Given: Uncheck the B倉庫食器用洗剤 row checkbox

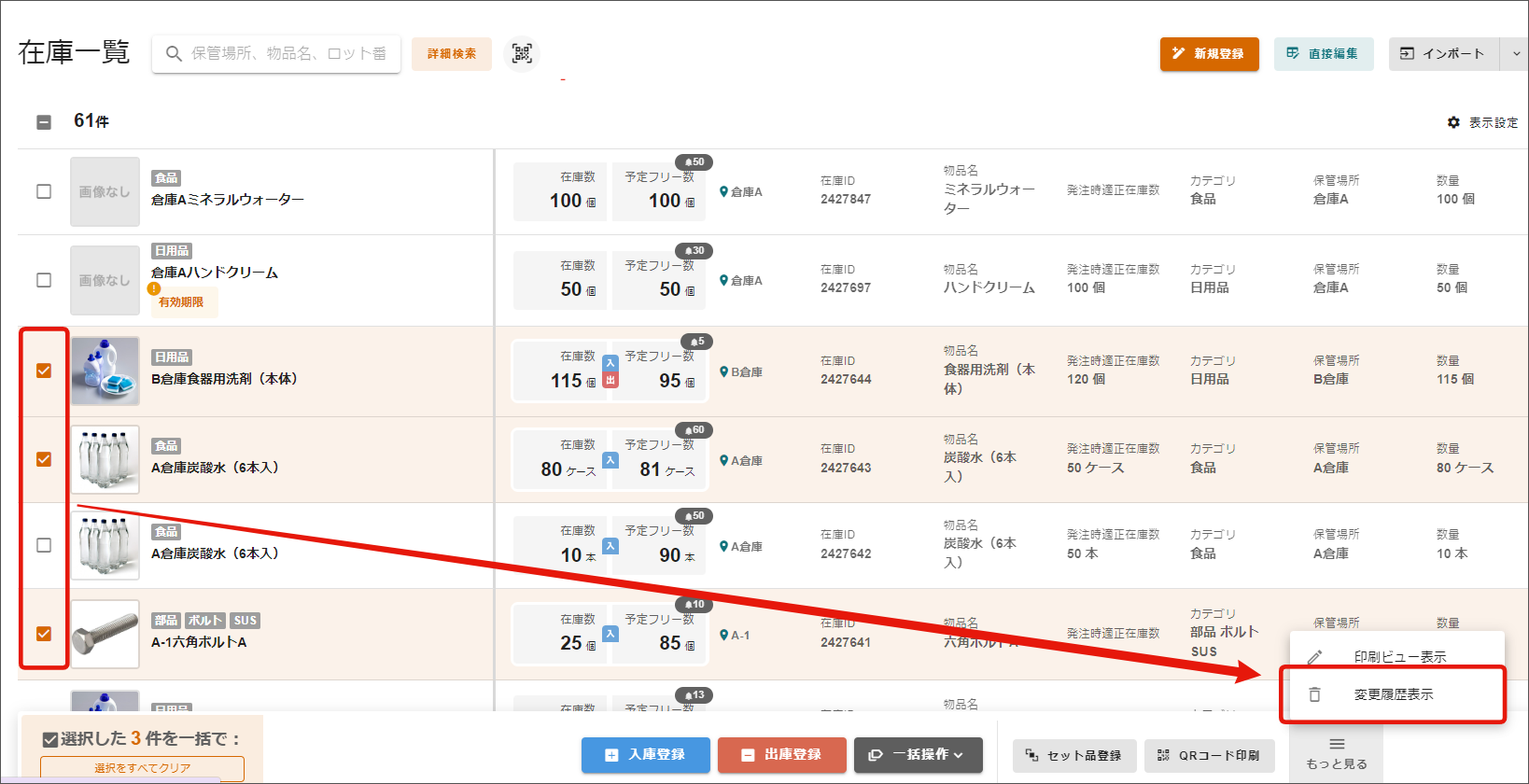Looking at the screenshot, I should [44, 371].
